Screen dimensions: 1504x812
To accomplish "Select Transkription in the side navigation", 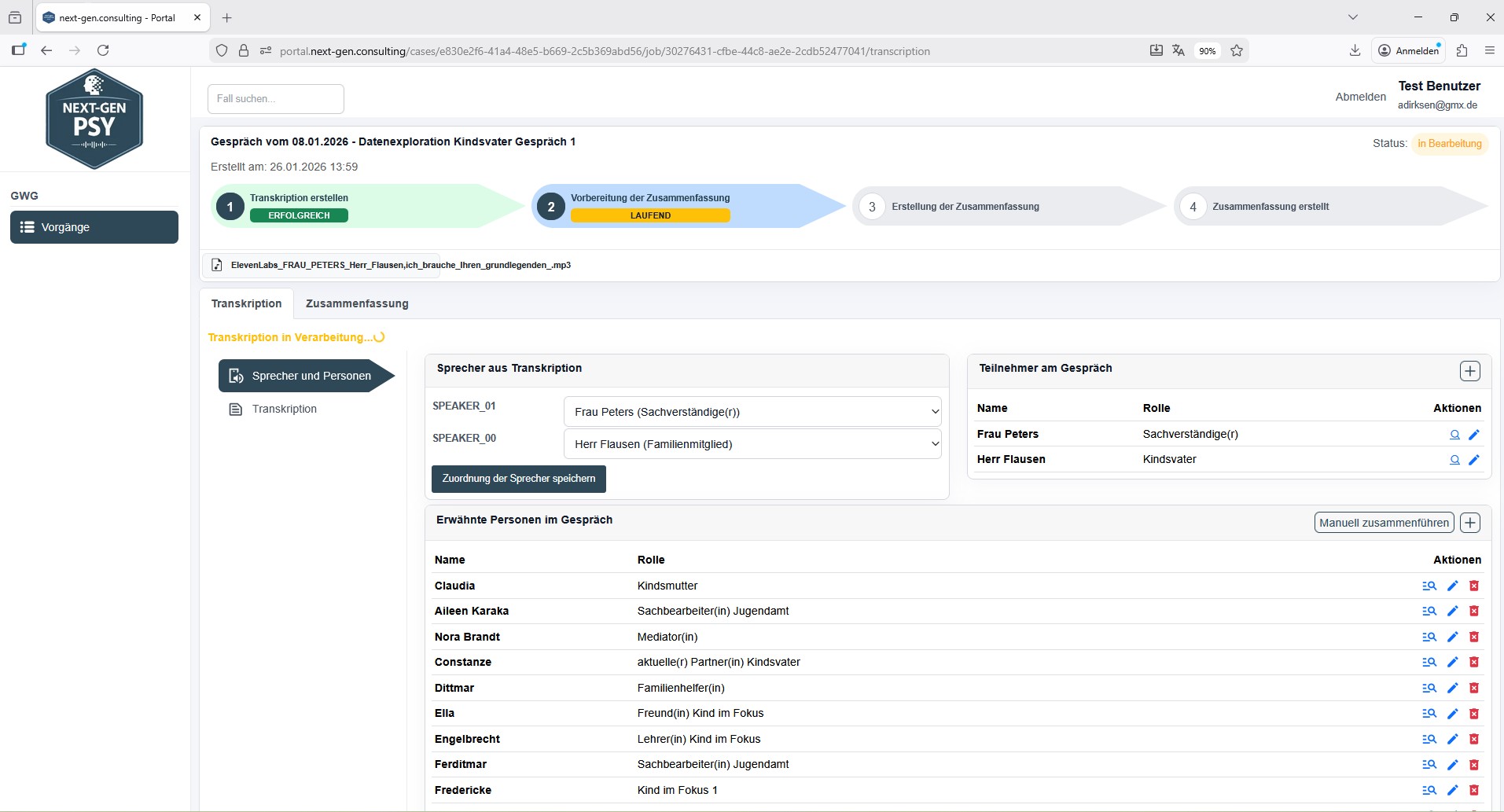I will 284,409.
